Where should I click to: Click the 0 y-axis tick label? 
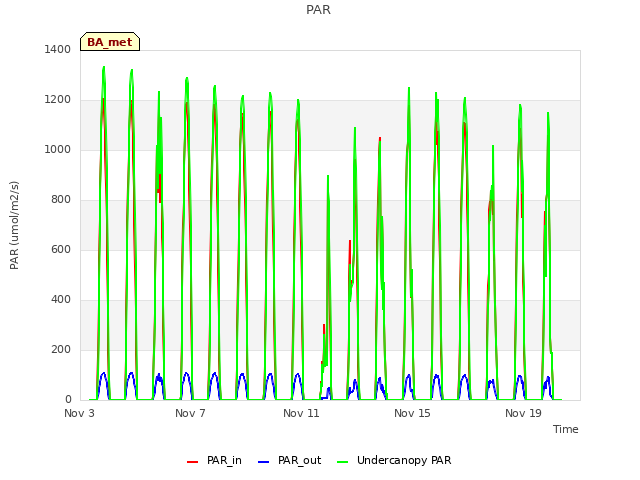click(x=68, y=400)
